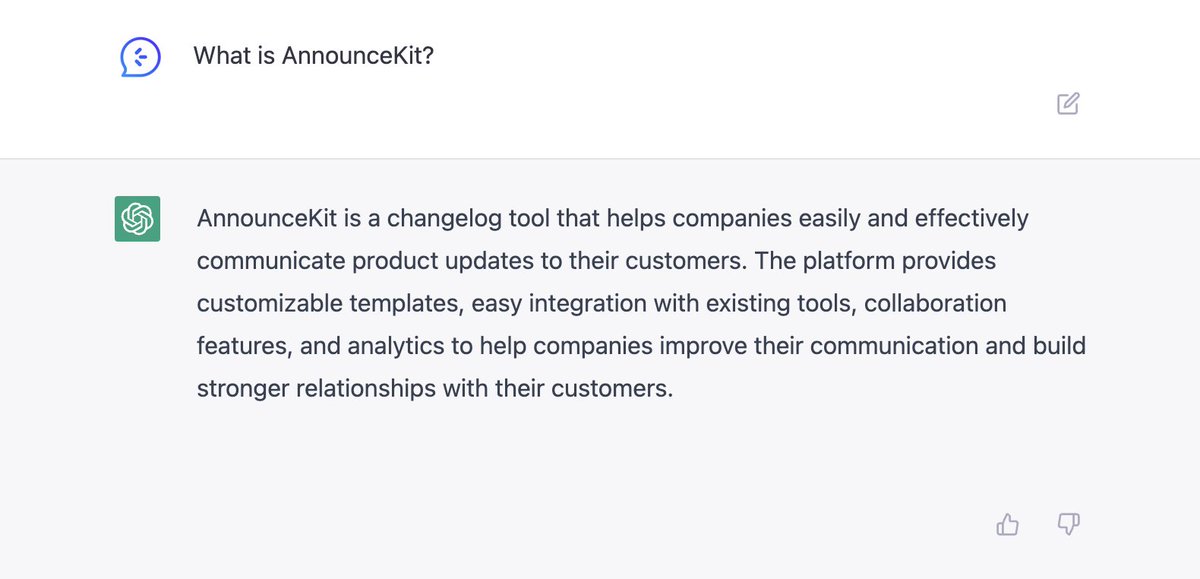Screen dimensions: 1200x579
Task: Click the blue chat bubble user avatar
Action: pos(140,58)
